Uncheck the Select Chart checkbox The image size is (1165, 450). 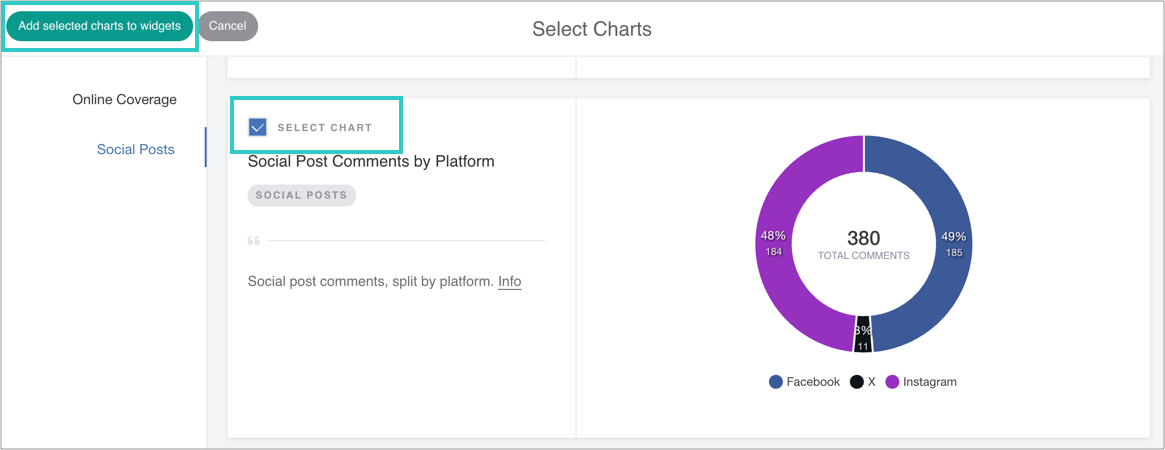258,127
